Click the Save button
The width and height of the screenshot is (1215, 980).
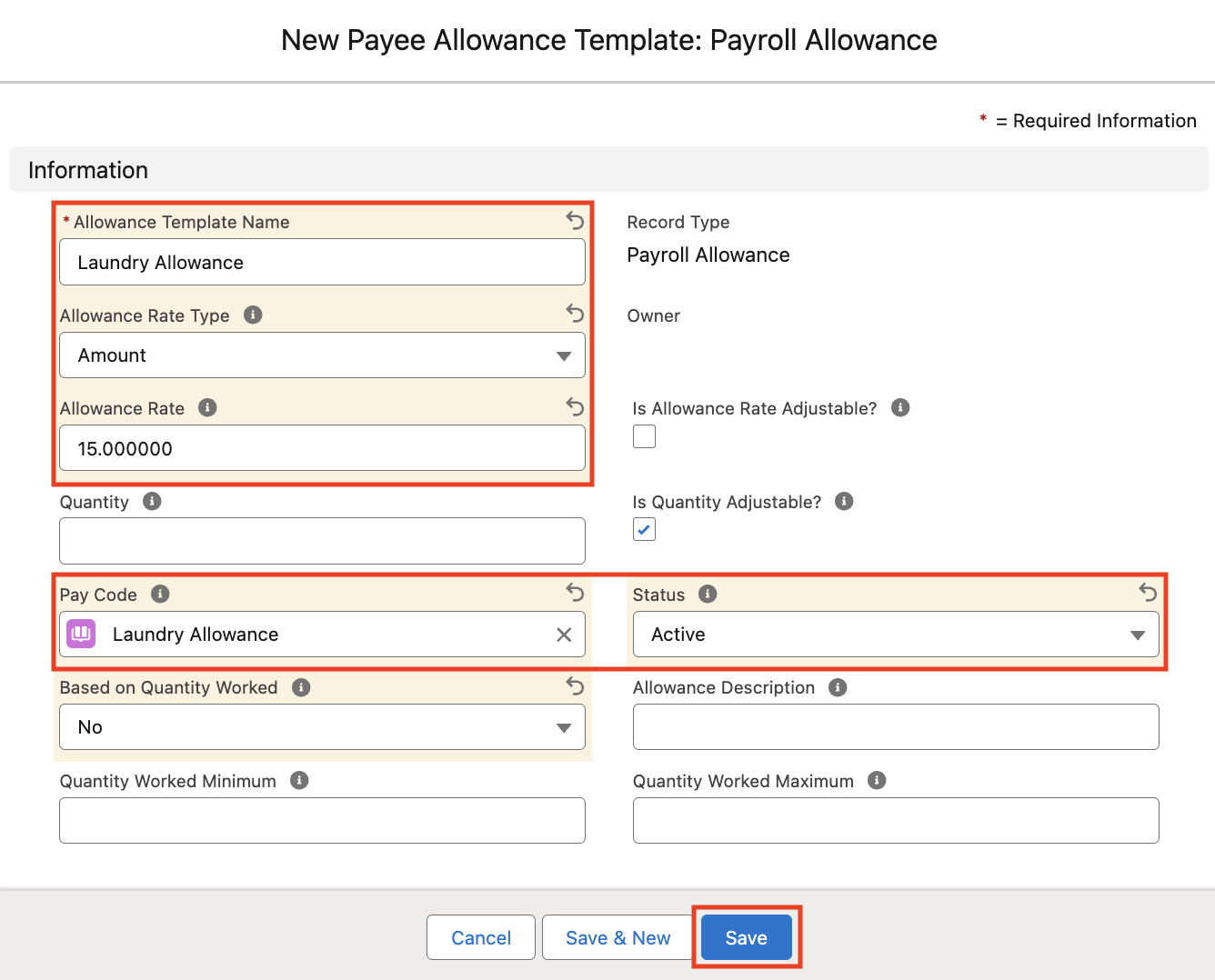click(746, 937)
